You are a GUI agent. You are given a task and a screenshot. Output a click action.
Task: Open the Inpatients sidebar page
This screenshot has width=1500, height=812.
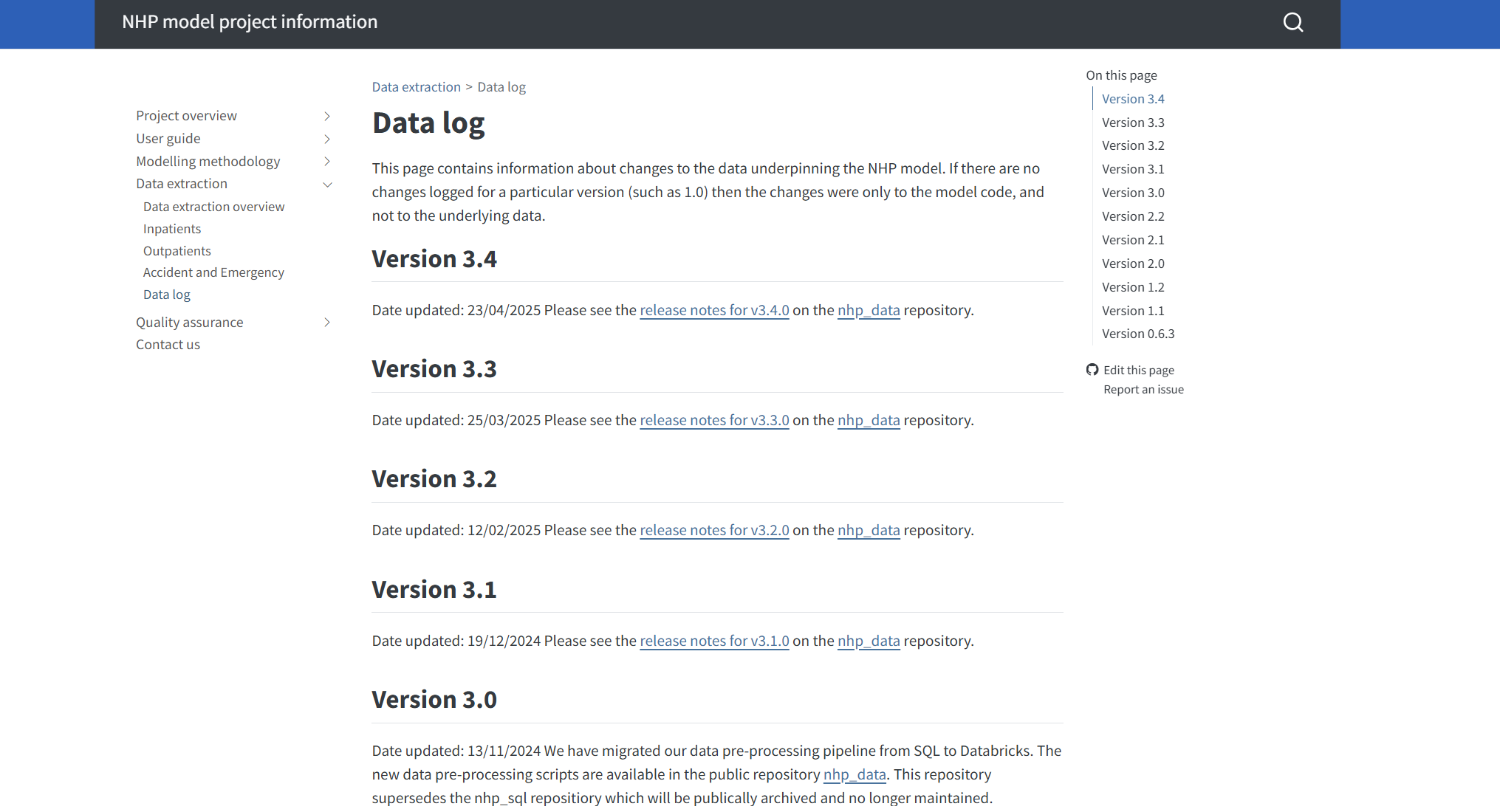[172, 229]
